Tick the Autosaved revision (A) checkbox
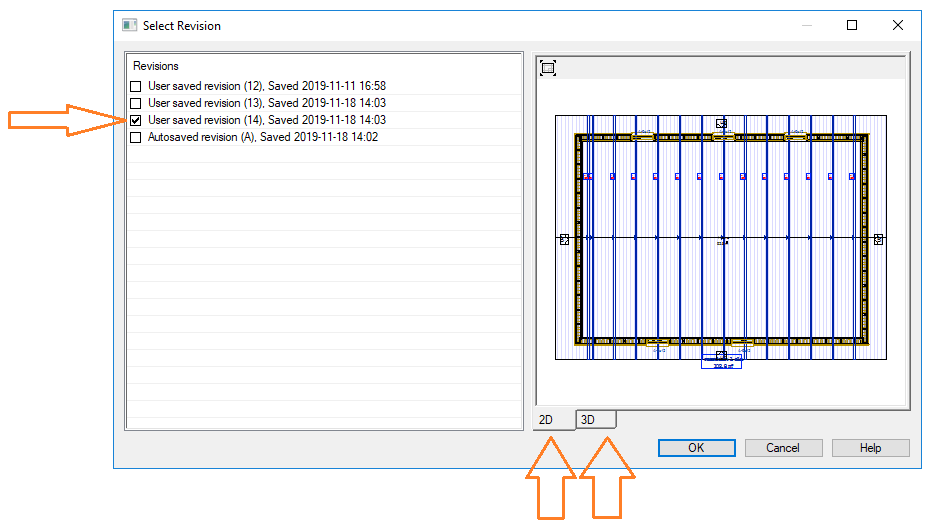The height and width of the screenshot is (529, 935). (x=136, y=138)
